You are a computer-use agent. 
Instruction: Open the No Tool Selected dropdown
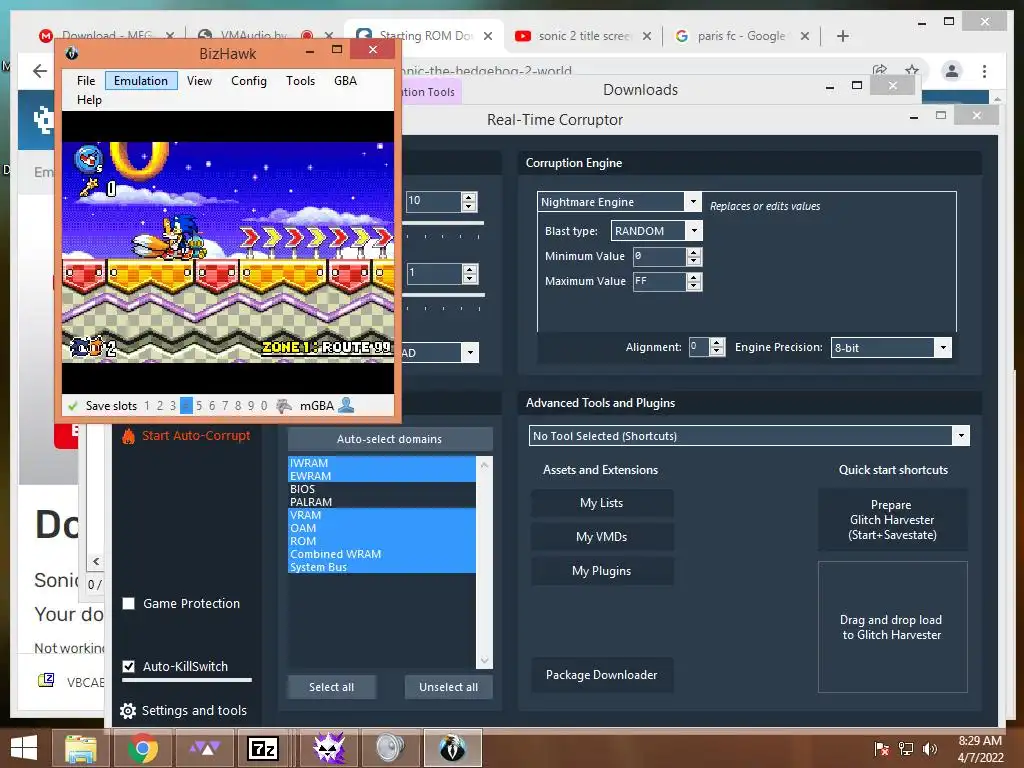click(x=961, y=436)
